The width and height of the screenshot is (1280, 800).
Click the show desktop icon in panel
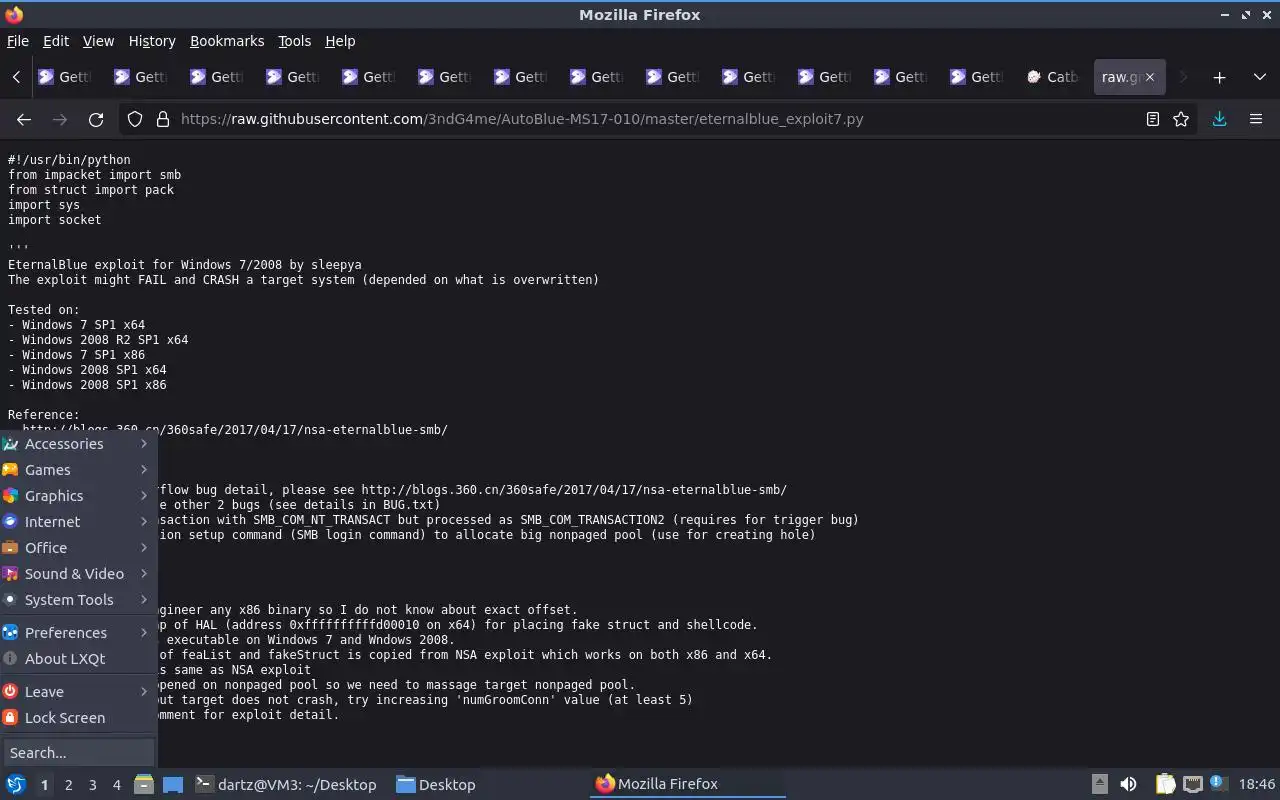click(173, 784)
